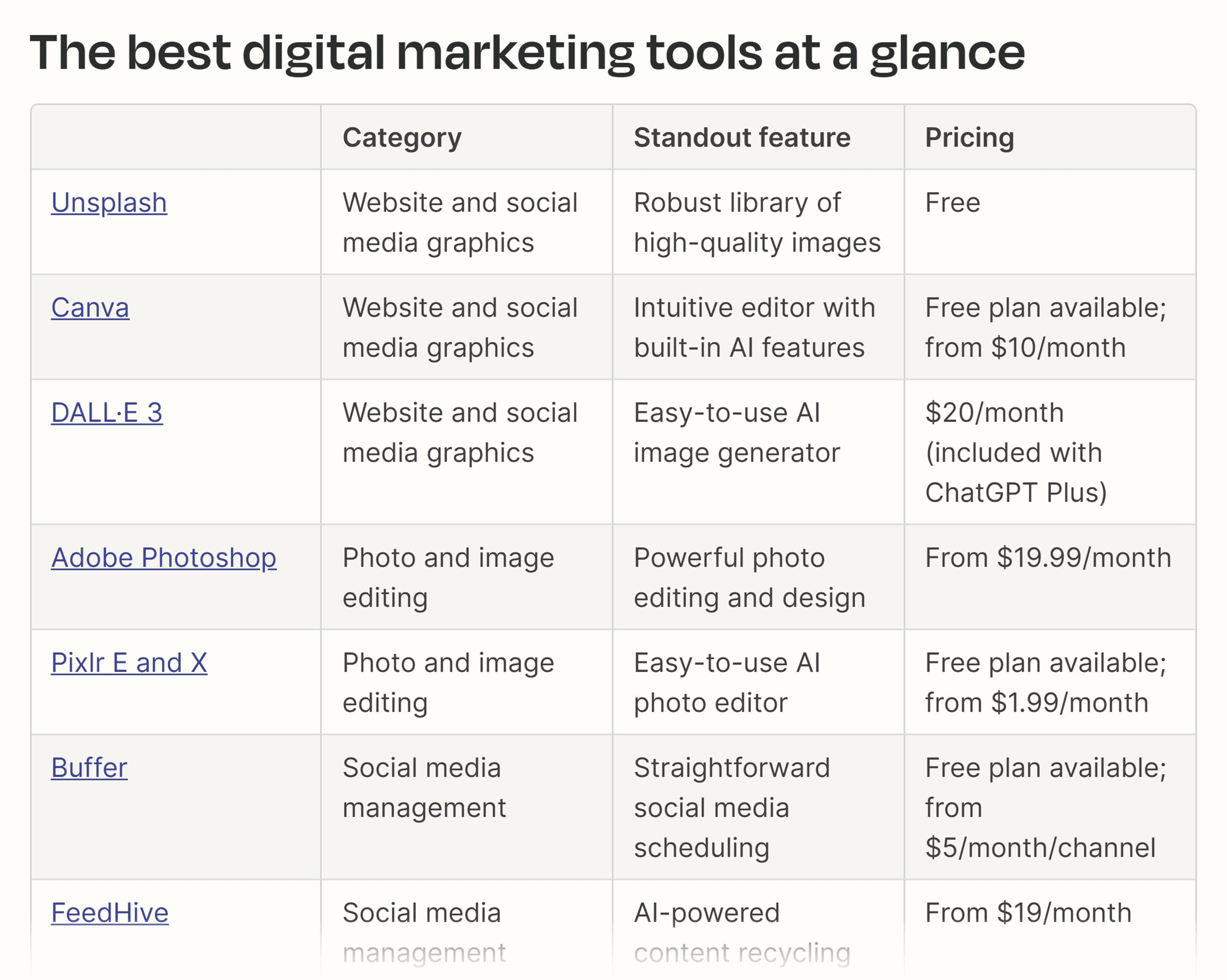Image resolution: width=1227 pixels, height=980 pixels.
Task: Click the Easy-to-use AI photo editor cell
Action: [x=725, y=682]
